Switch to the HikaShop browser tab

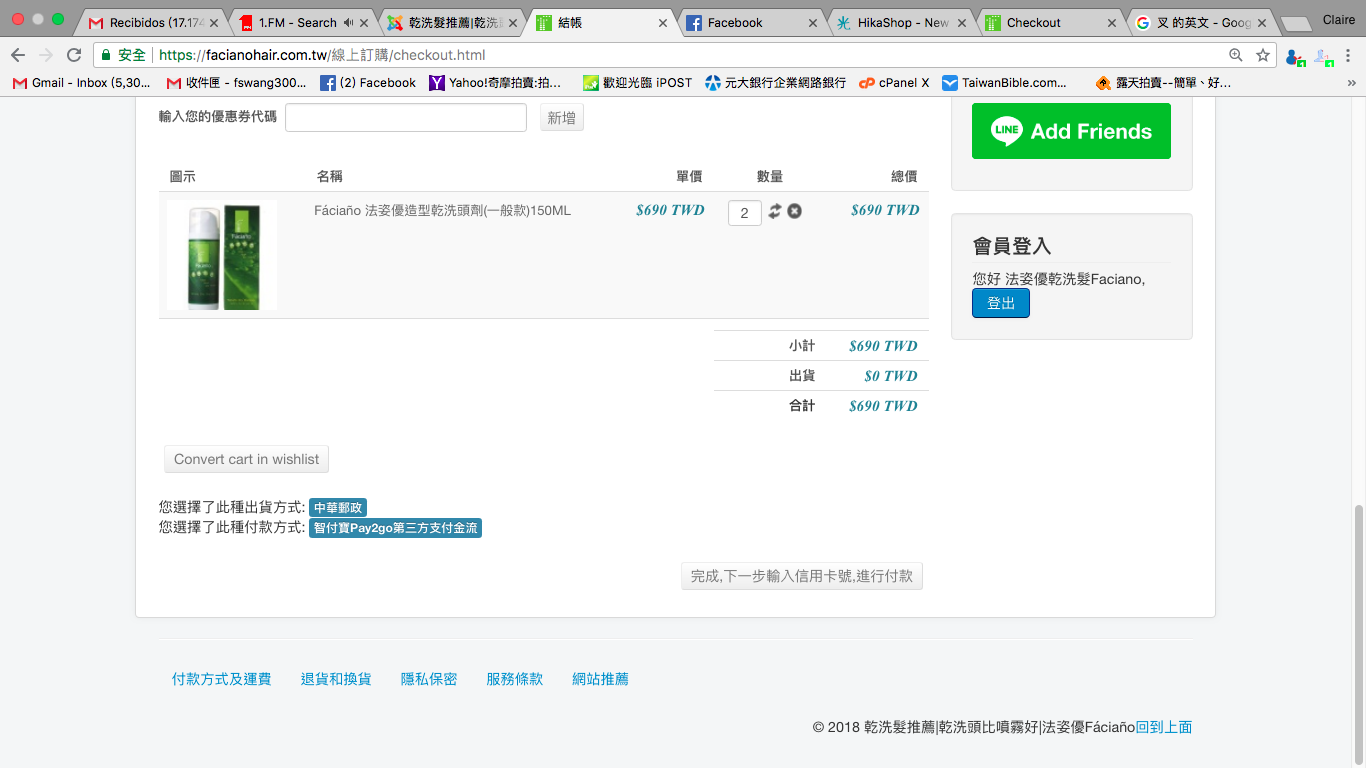[900, 22]
